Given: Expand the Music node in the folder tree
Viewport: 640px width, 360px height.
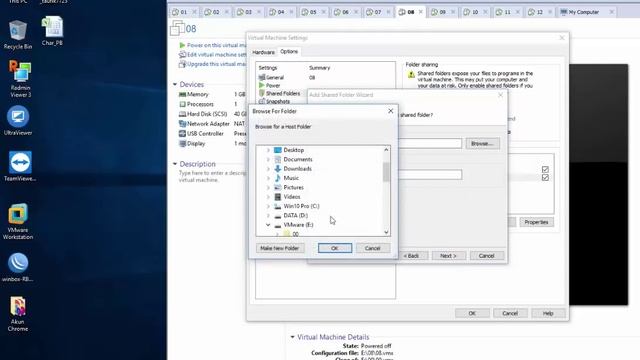Looking at the screenshot, I should click(x=268, y=178).
